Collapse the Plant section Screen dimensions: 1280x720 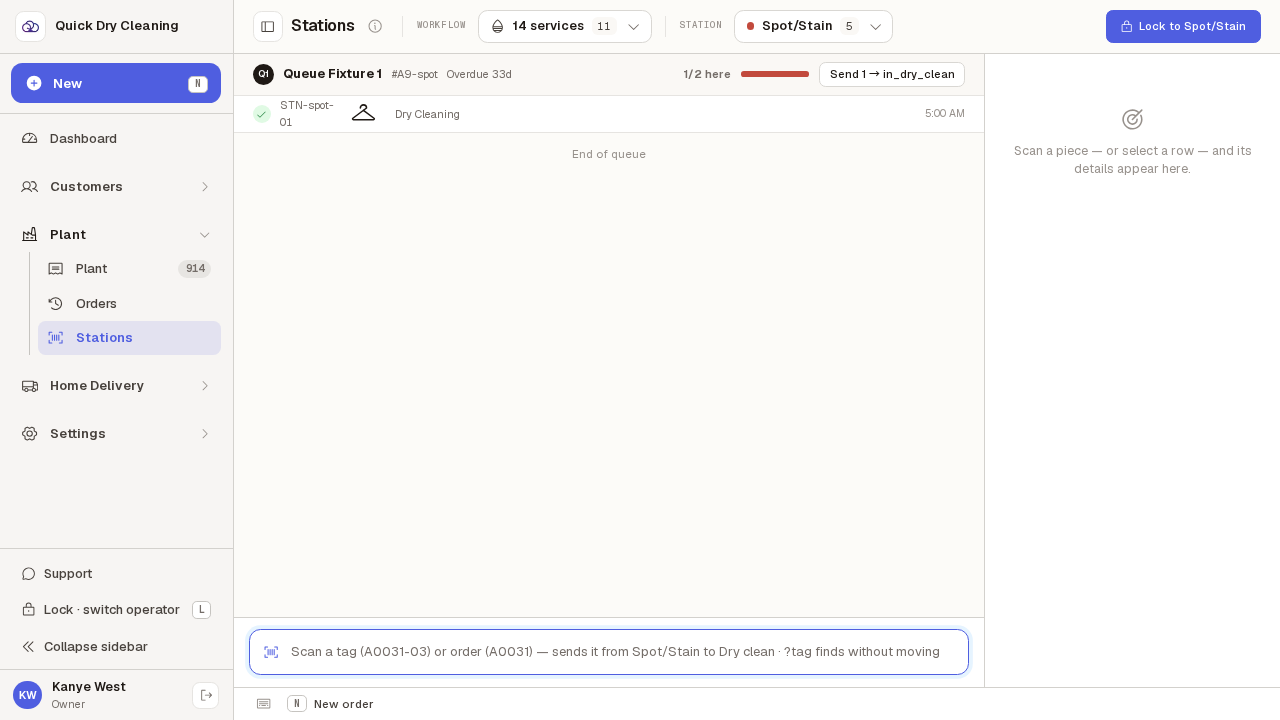tap(116, 234)
